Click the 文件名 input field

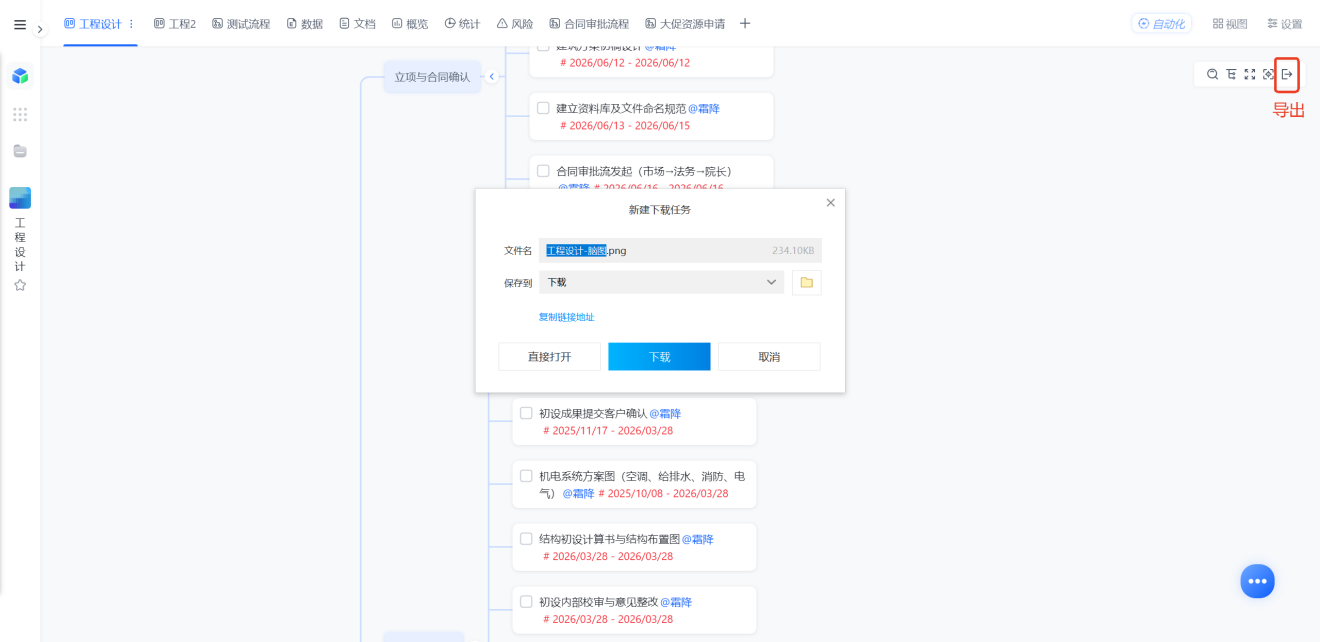(680, 250)
